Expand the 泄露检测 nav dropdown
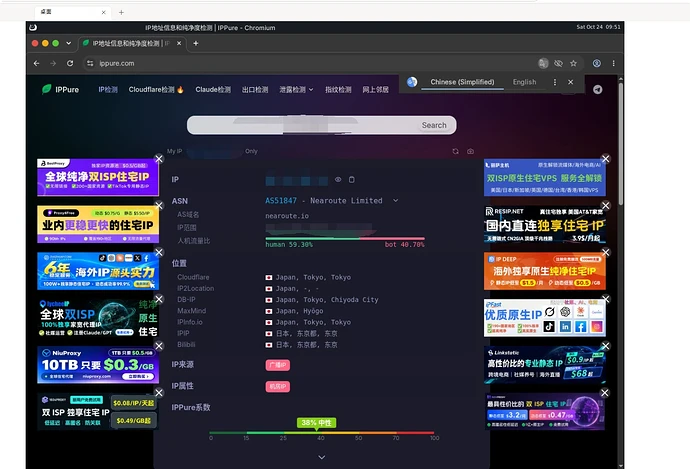Viewport: 690px width, 469px height. [x=296, y=90]
